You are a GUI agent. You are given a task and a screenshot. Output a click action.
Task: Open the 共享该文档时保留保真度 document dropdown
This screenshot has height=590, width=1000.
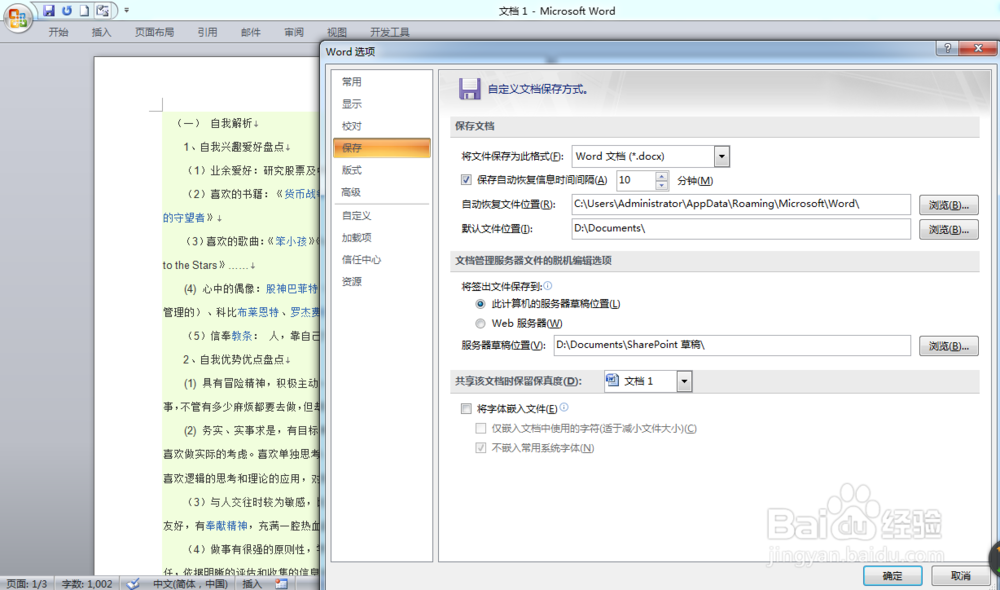click(x=684, y=381)
